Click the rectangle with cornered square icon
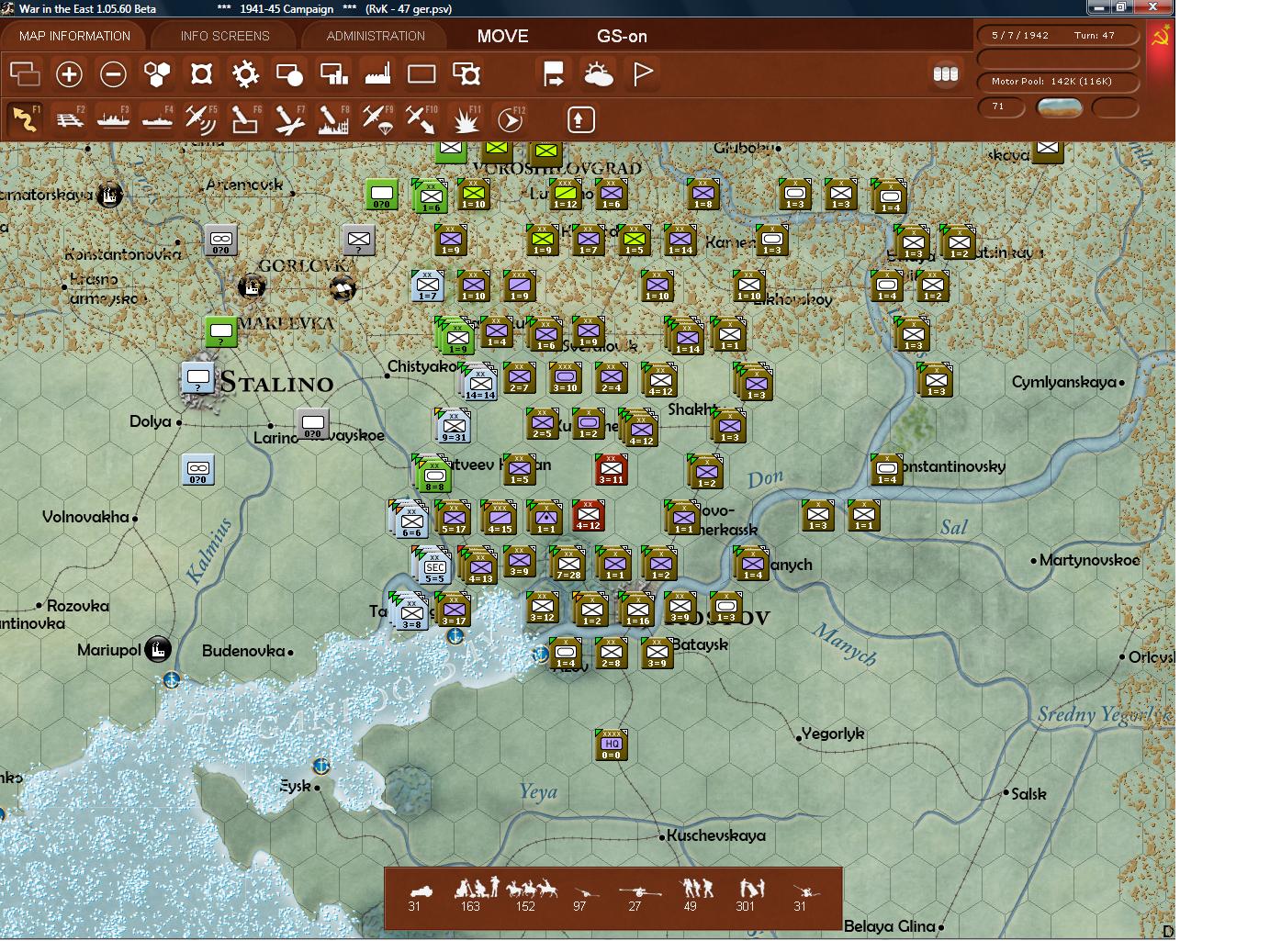 coord(466,73)
